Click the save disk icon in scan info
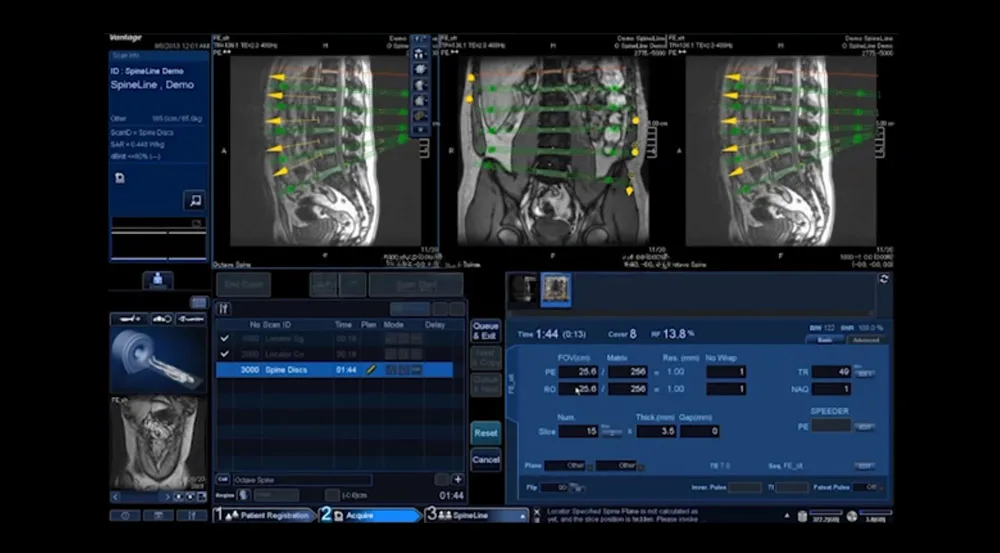Screen dimensions: 1000x553 [120, 179]
